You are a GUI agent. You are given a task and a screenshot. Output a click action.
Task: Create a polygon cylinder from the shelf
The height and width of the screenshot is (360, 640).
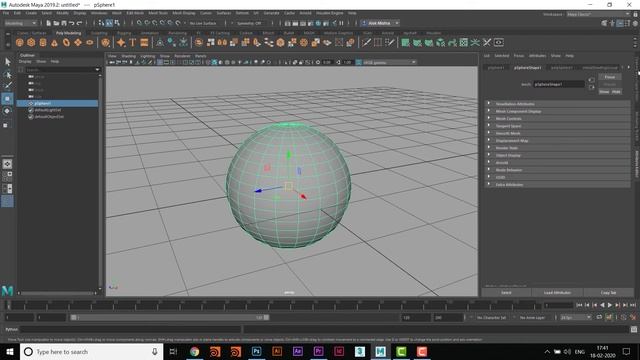coord(43,42)
